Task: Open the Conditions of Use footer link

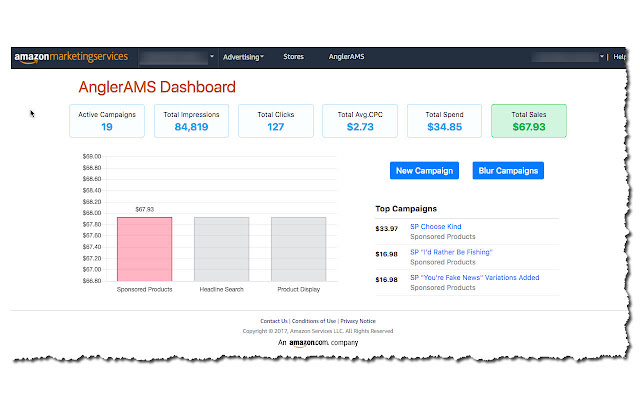Action: click(314, 321)
